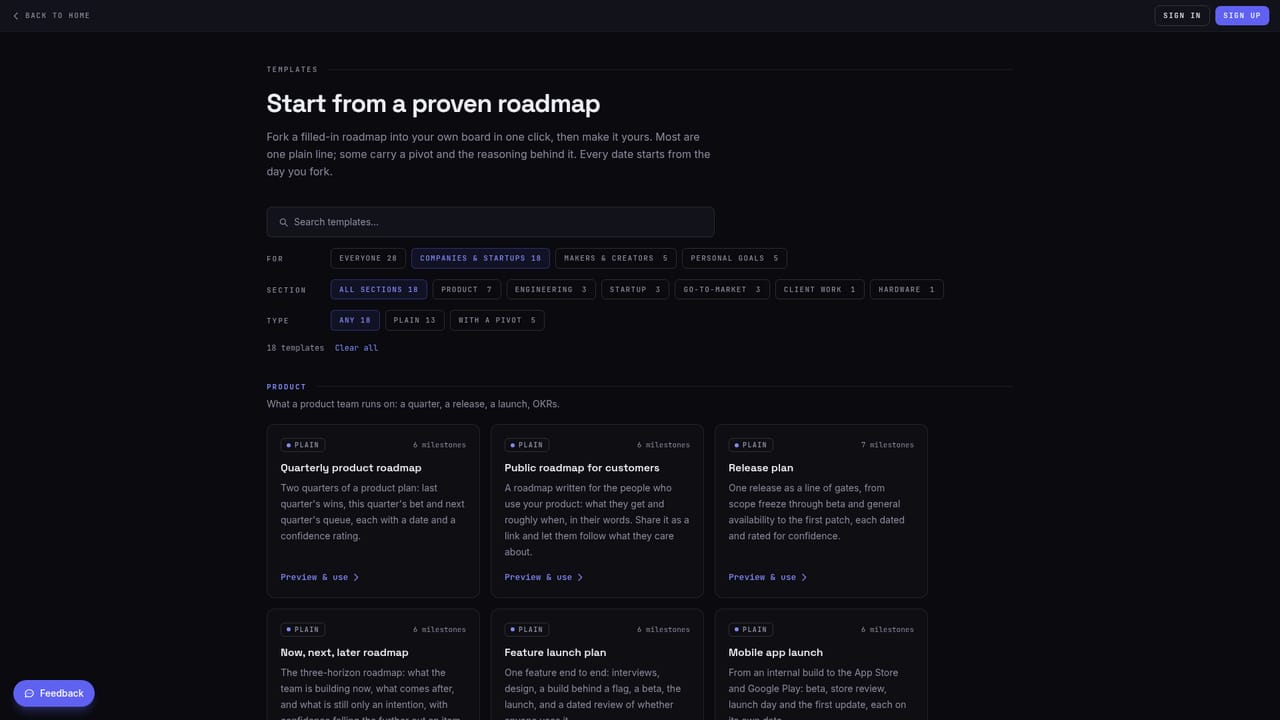1280x720 pixels.
Task: Click the Sign In button
Action: point(1182,16)
